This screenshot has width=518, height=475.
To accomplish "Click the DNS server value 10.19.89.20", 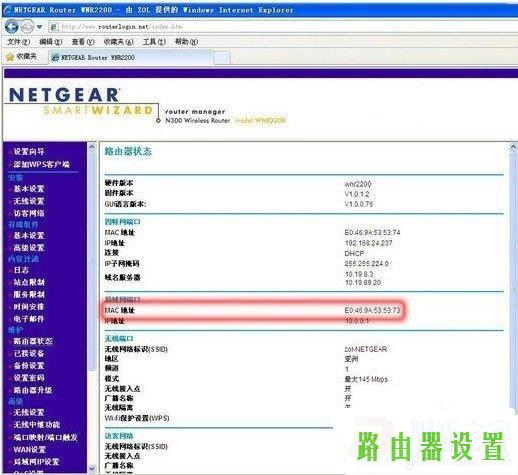I will point(363,282).
